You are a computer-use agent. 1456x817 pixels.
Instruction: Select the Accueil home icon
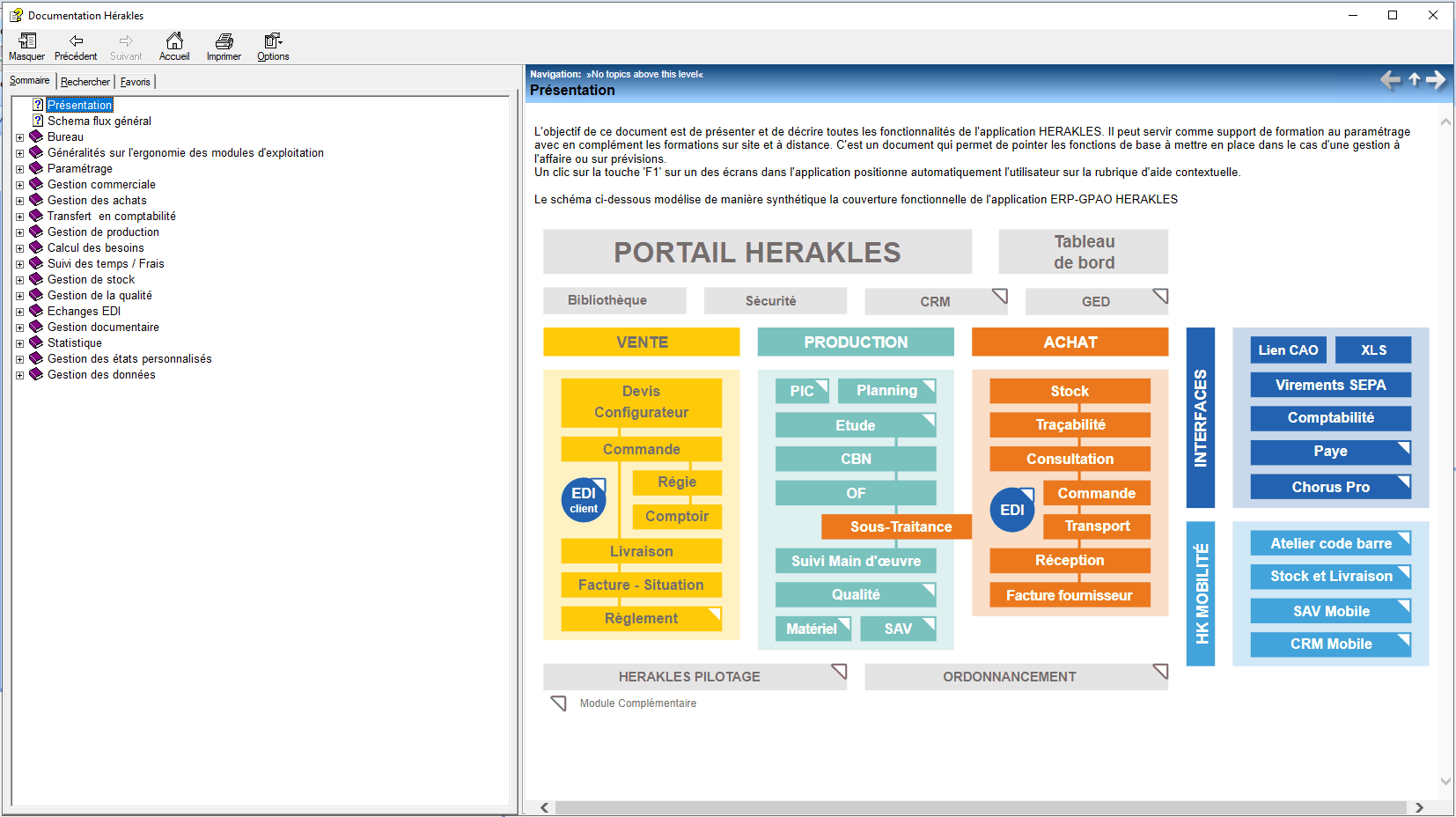[174, 46]
